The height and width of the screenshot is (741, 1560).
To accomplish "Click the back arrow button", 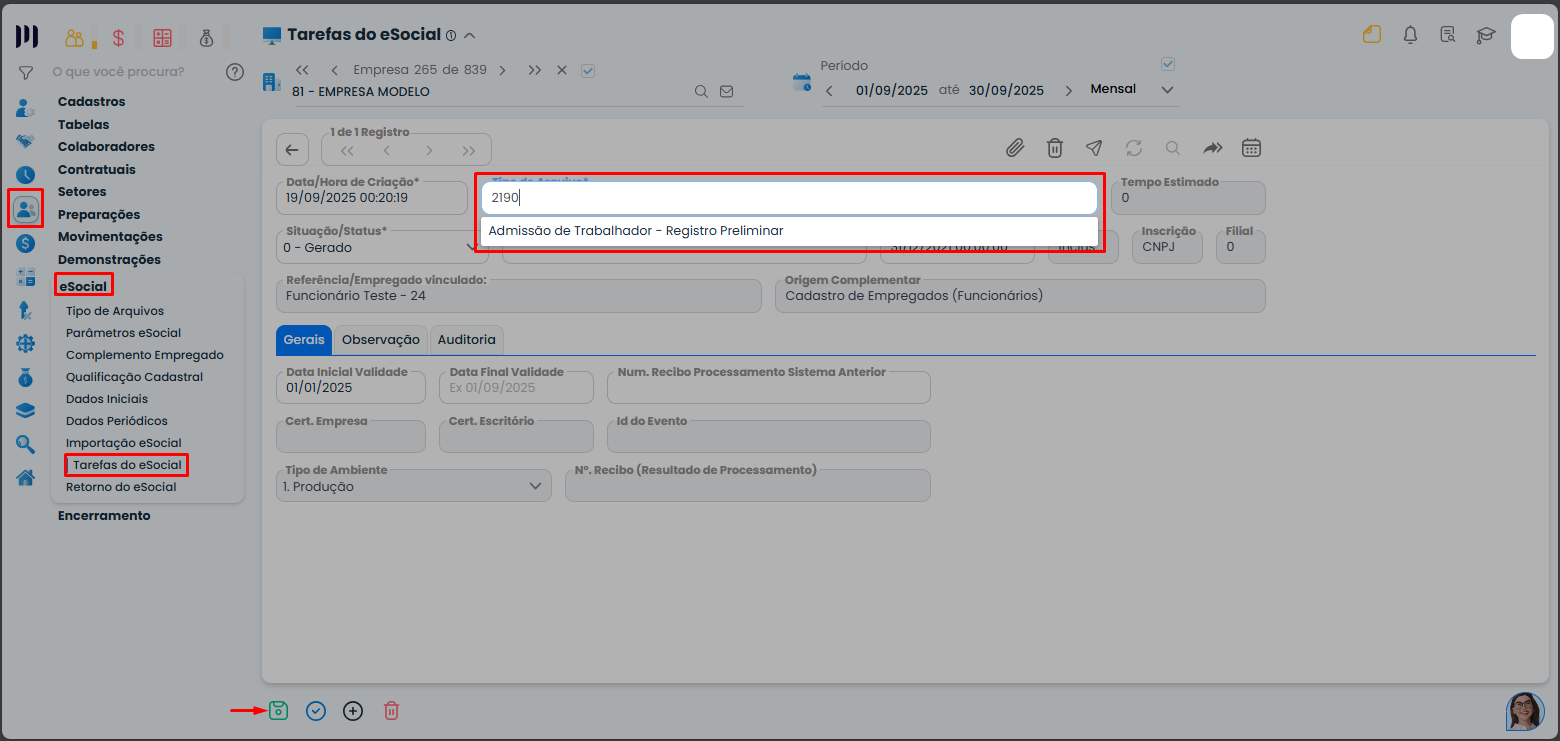I will 292,150.
